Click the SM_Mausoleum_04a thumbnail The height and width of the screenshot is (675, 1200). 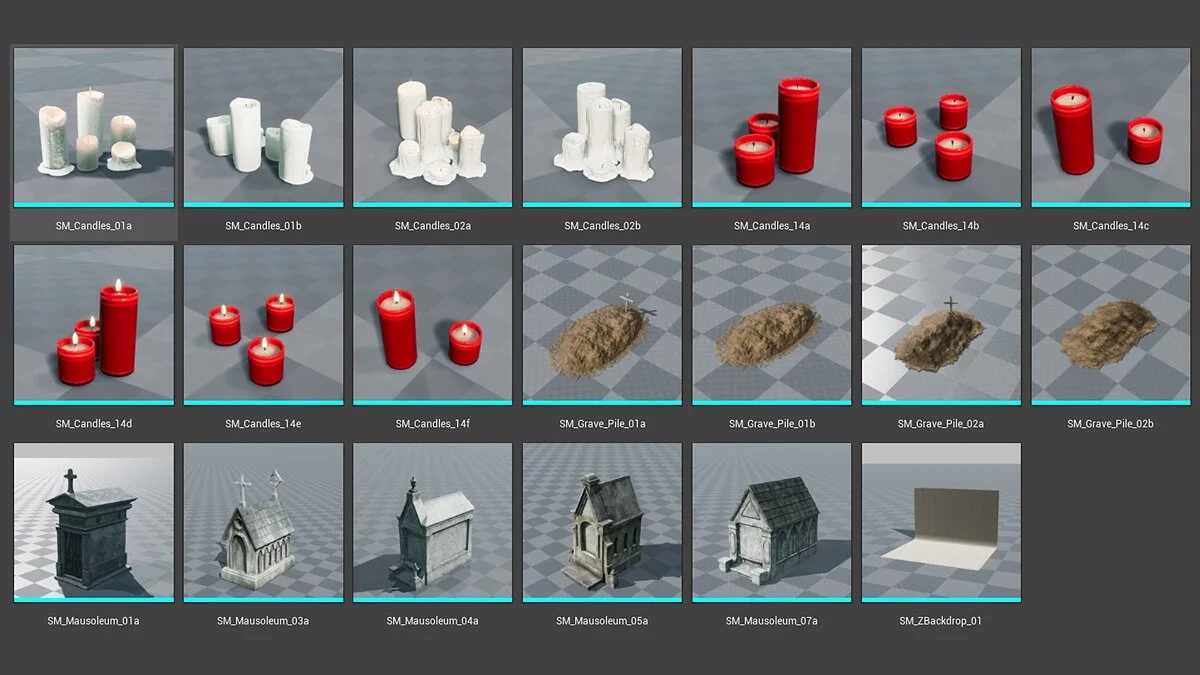433,521
